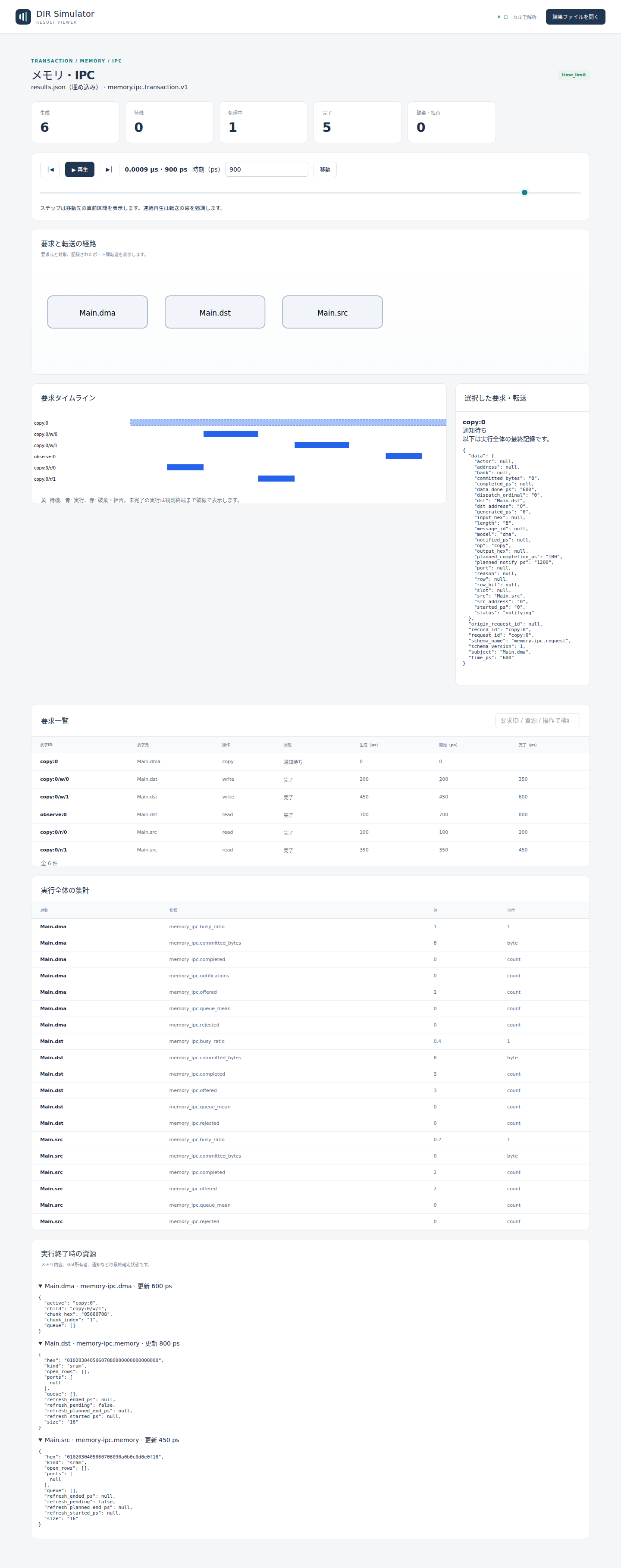Click the DIR Simulator logo icon

coord(23,16)
